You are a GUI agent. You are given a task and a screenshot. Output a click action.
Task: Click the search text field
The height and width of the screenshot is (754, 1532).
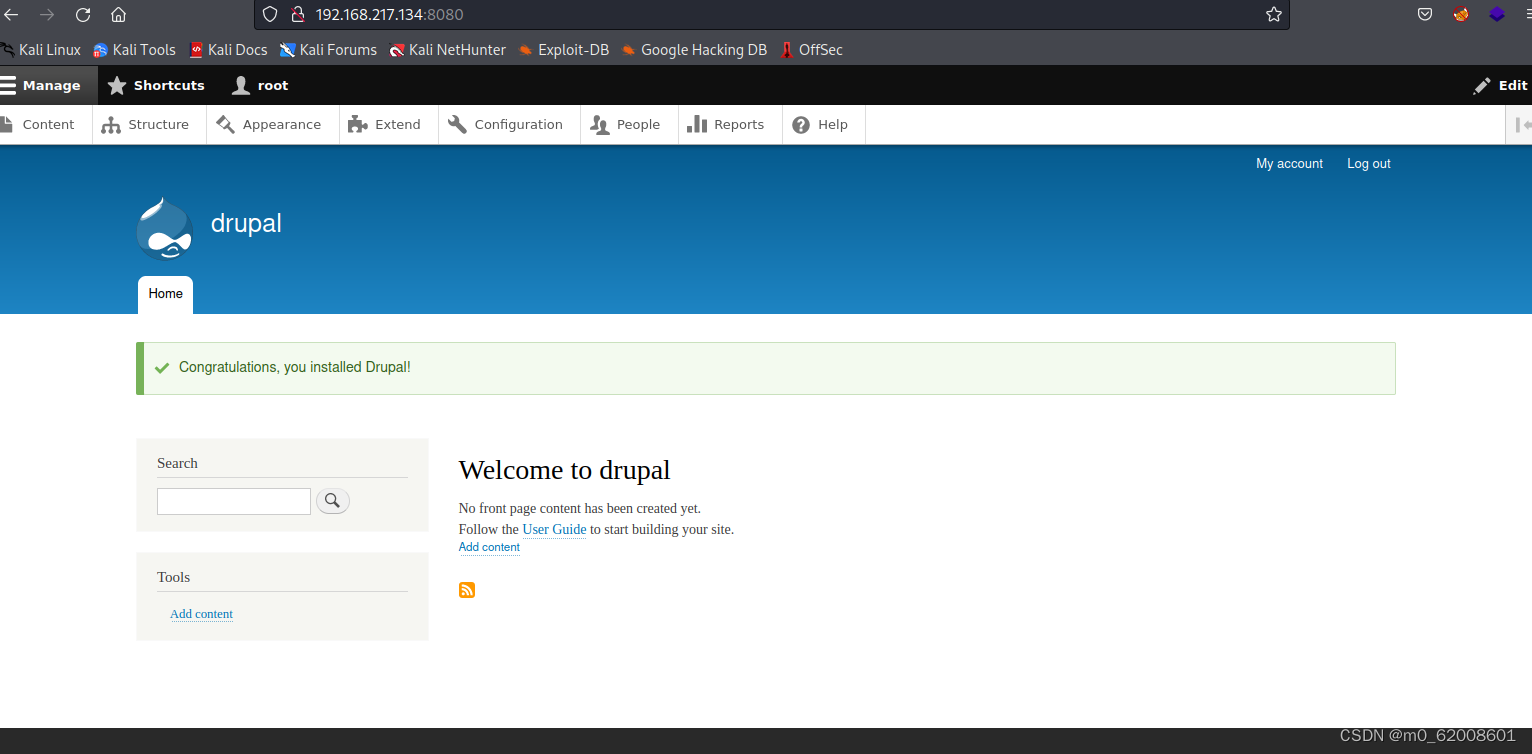(x=234, y=501)
